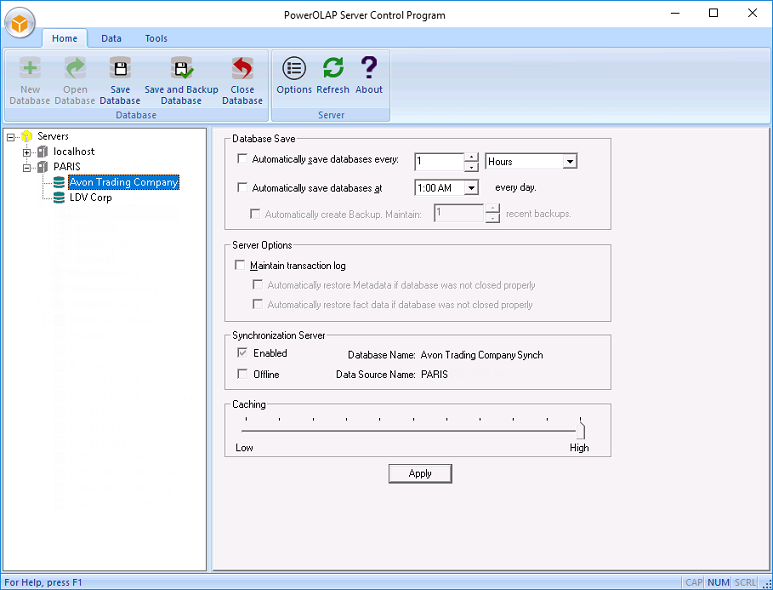
Task: Decrease the save interval spinner
Action: click(471, 166)
